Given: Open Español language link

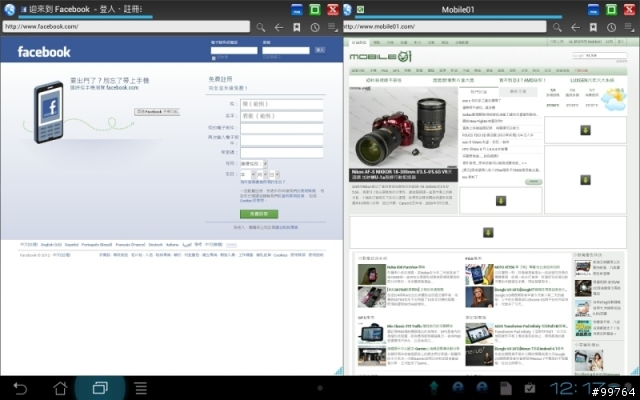Looking at the screenshot, I should tap(71, 244).
